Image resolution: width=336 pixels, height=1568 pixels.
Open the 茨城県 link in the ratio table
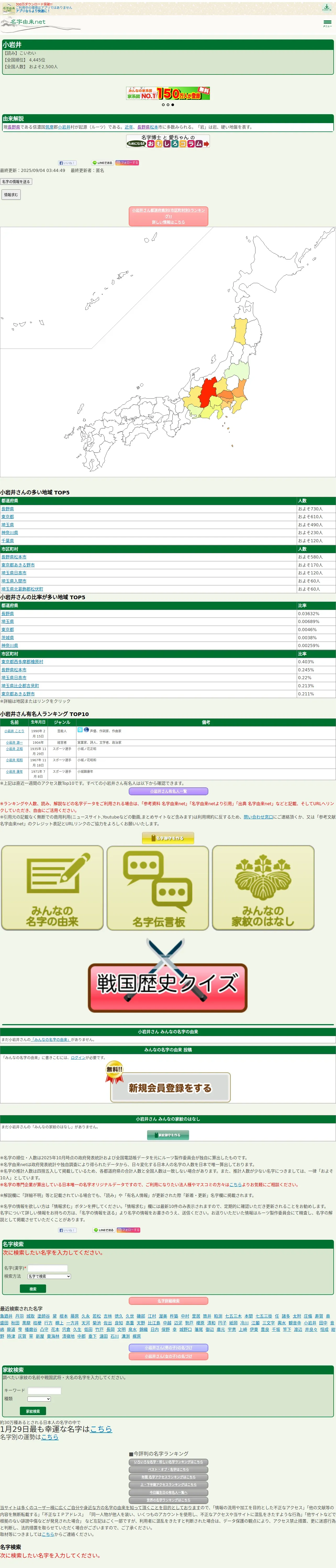7,638
